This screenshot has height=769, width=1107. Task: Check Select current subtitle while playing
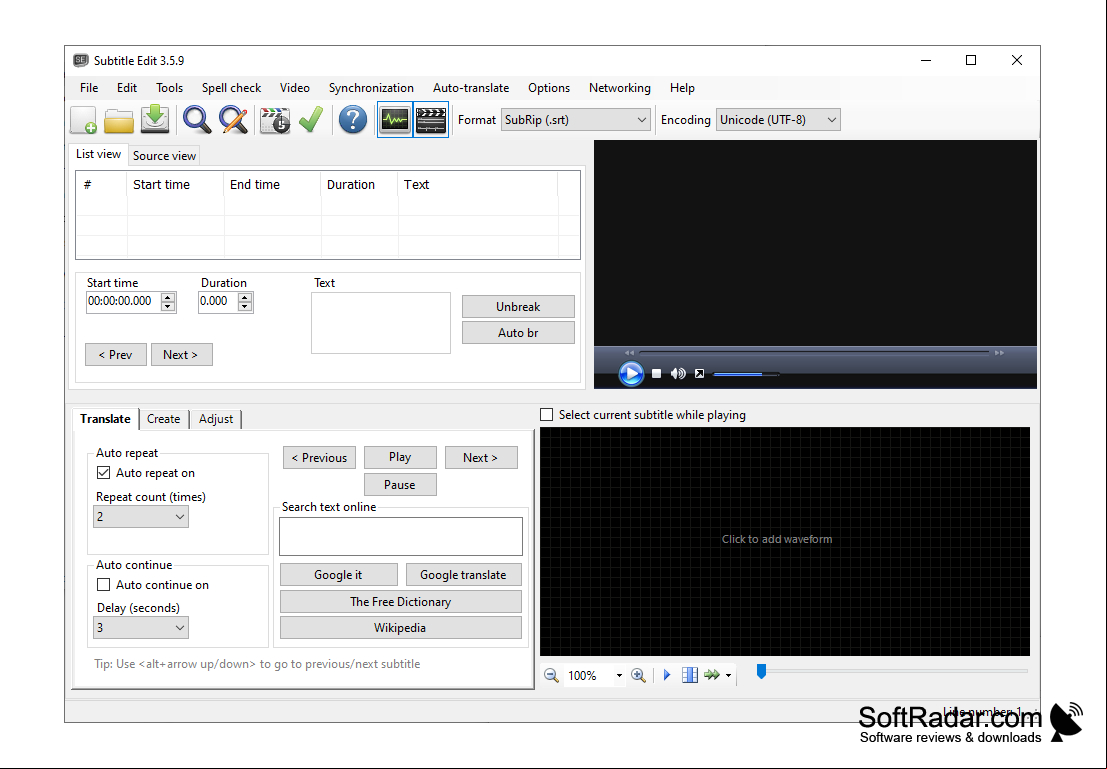click(546, 415)
